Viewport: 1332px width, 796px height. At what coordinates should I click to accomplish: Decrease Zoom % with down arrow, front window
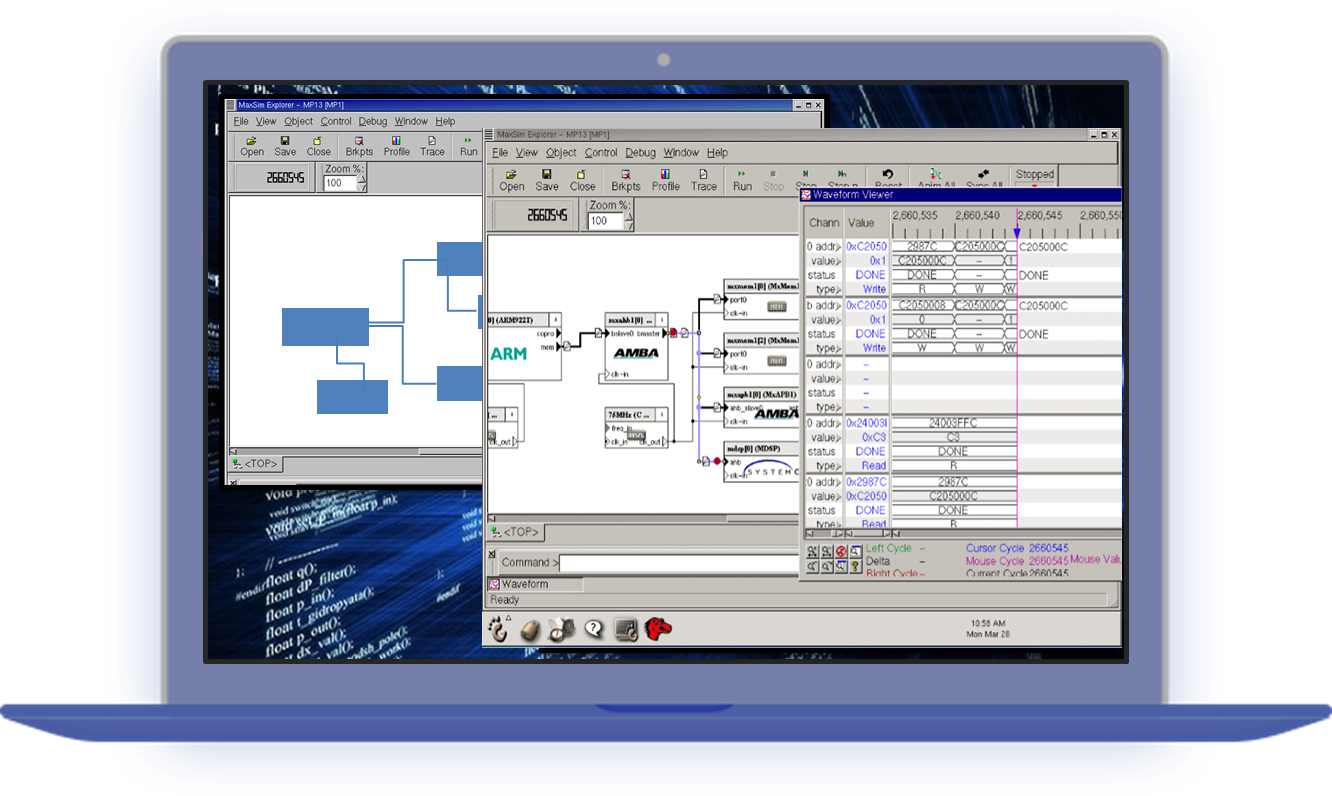pyautogui.click(x=627, y=225)
